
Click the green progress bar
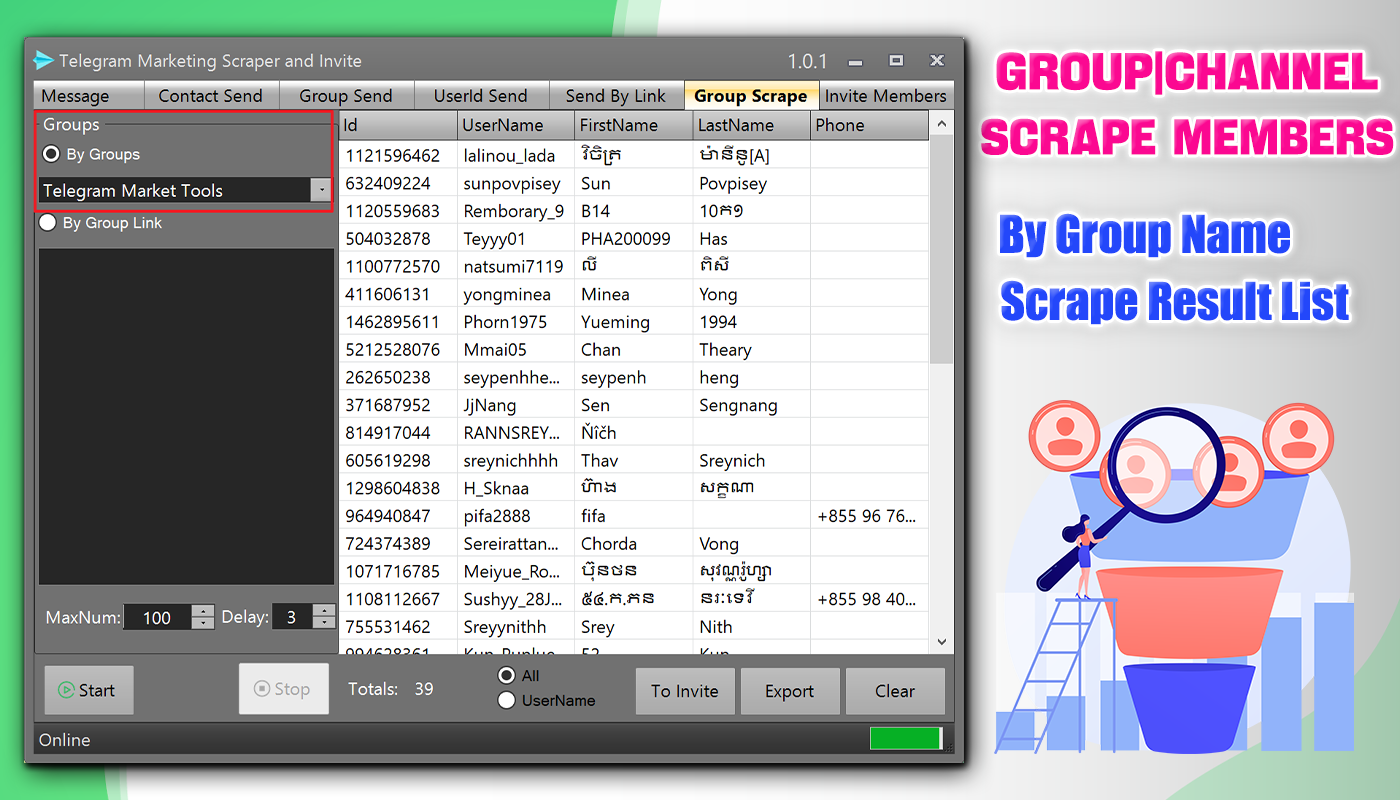pyautogui.click(x=905, y=738)
